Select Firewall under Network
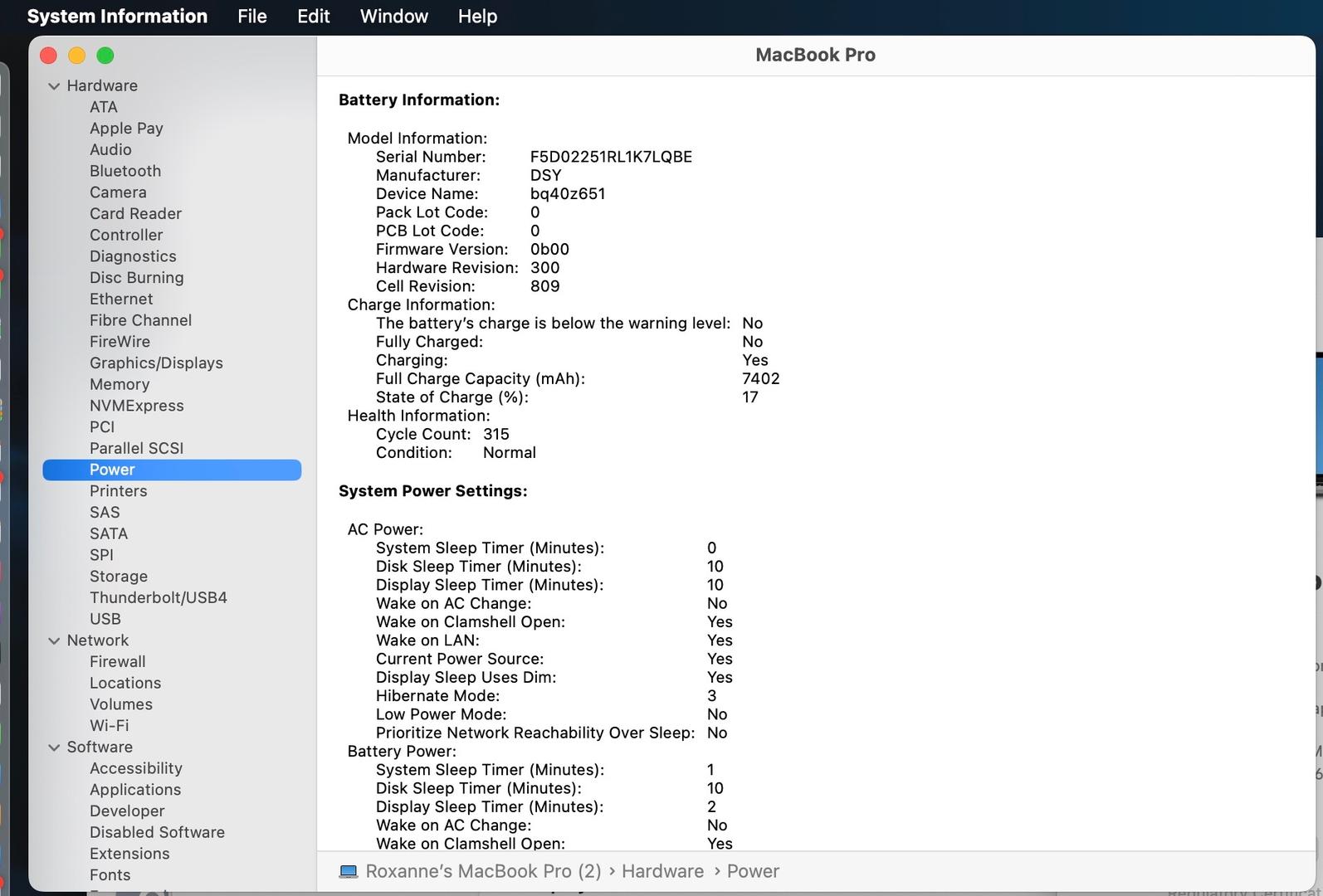Image resolution: width=1323 pixels, height=896 pixels. click(117, 662)
